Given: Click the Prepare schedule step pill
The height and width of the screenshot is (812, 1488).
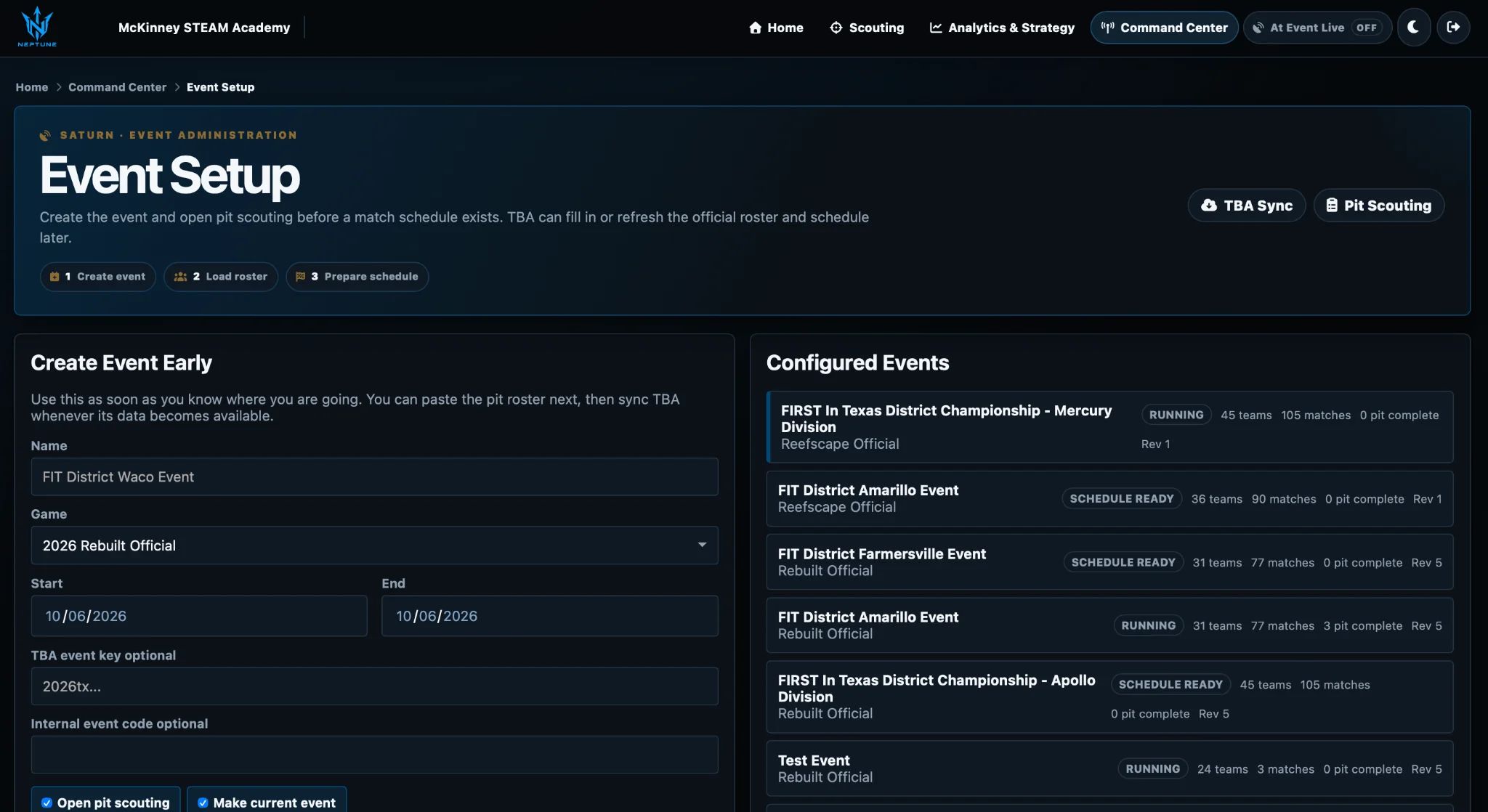Looking at the screenshot, I should (x=357, y=277).
